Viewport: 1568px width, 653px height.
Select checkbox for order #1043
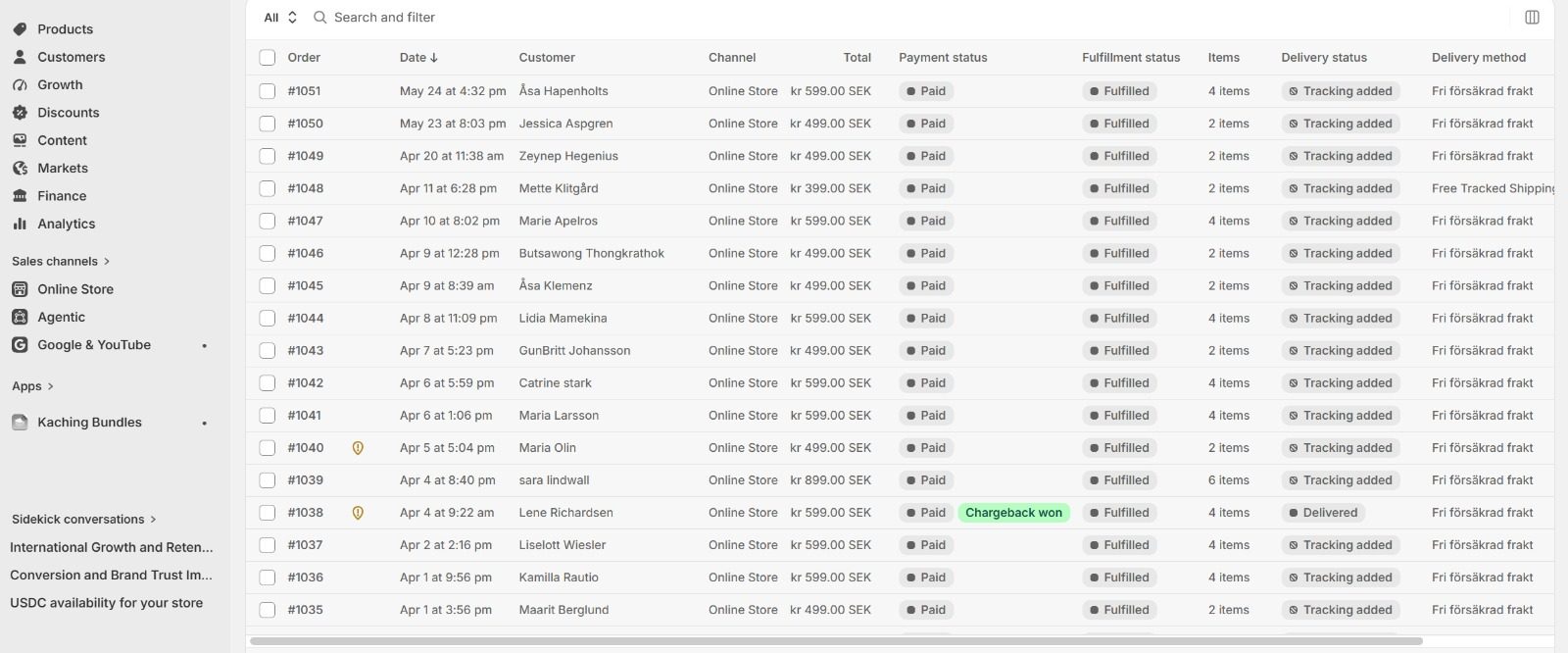point(267,350)
